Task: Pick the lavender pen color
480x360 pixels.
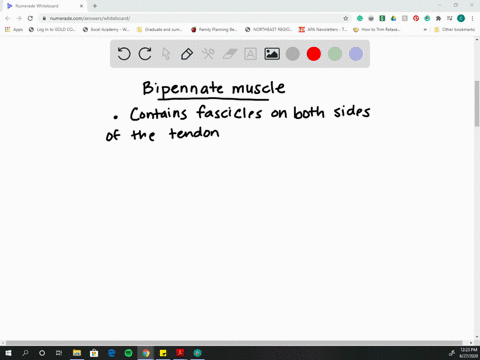Action: point(356,54)
